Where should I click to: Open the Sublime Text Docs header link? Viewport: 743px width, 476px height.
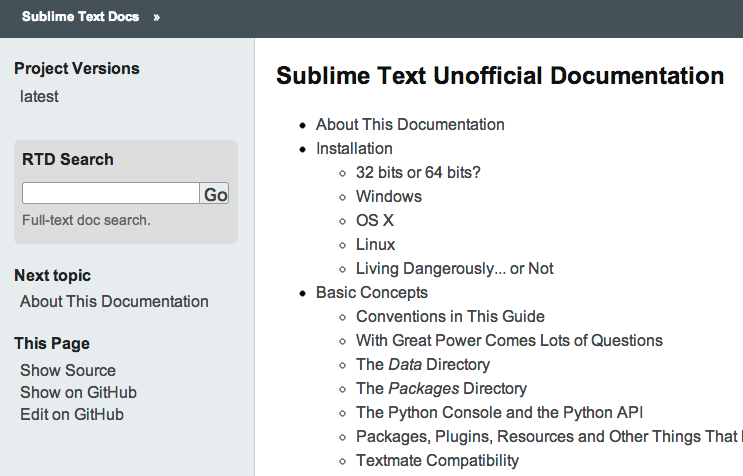(x=81, y=17)
